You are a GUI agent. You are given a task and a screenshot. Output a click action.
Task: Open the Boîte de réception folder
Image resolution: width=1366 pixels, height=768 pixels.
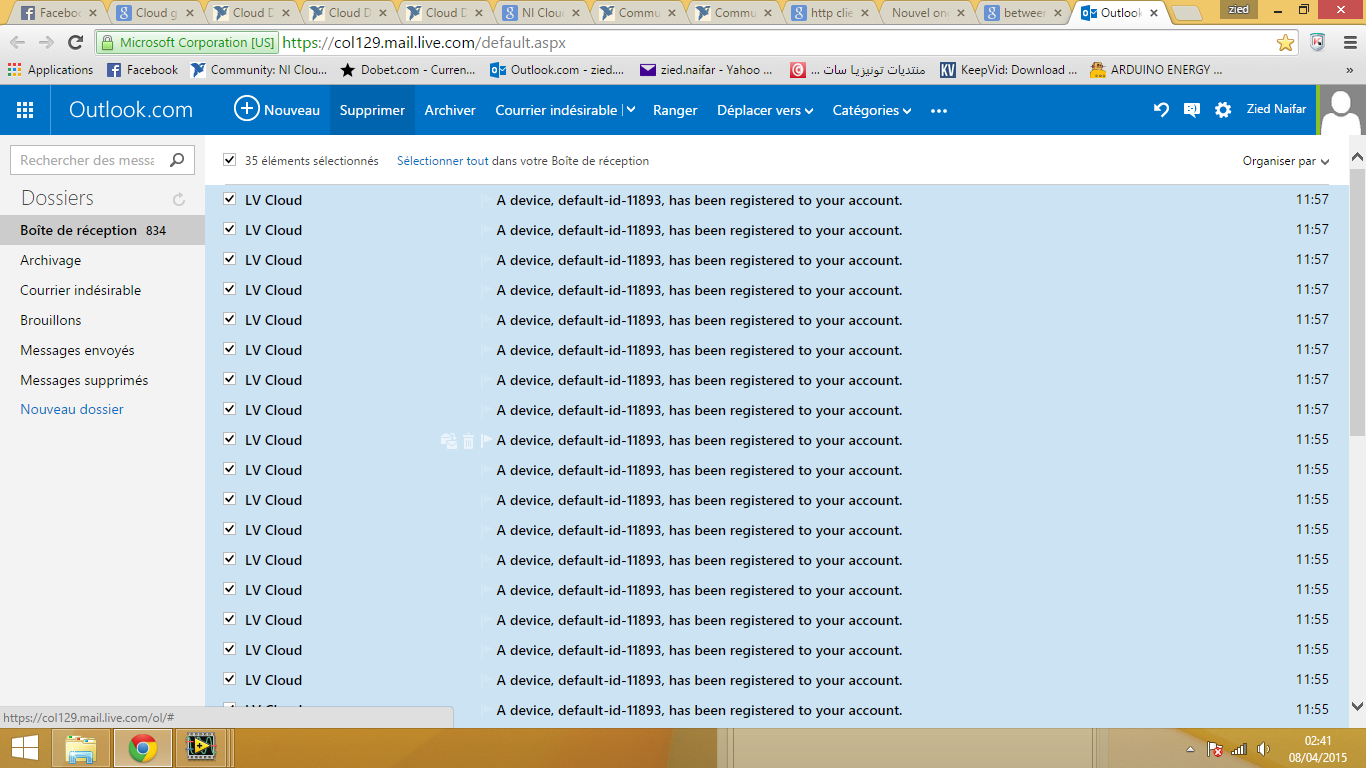coord(102,230)
